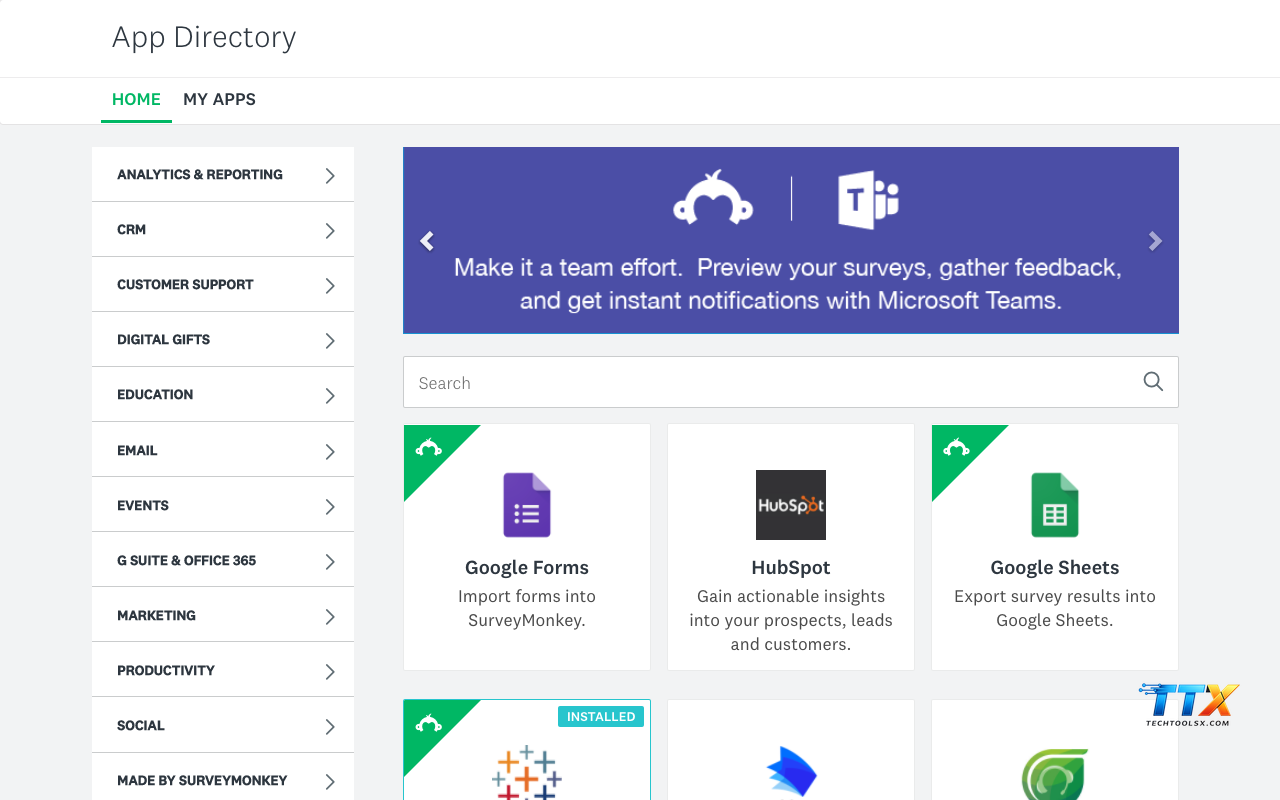Click SurveyMonkey badge on Google Forms card

429,448
